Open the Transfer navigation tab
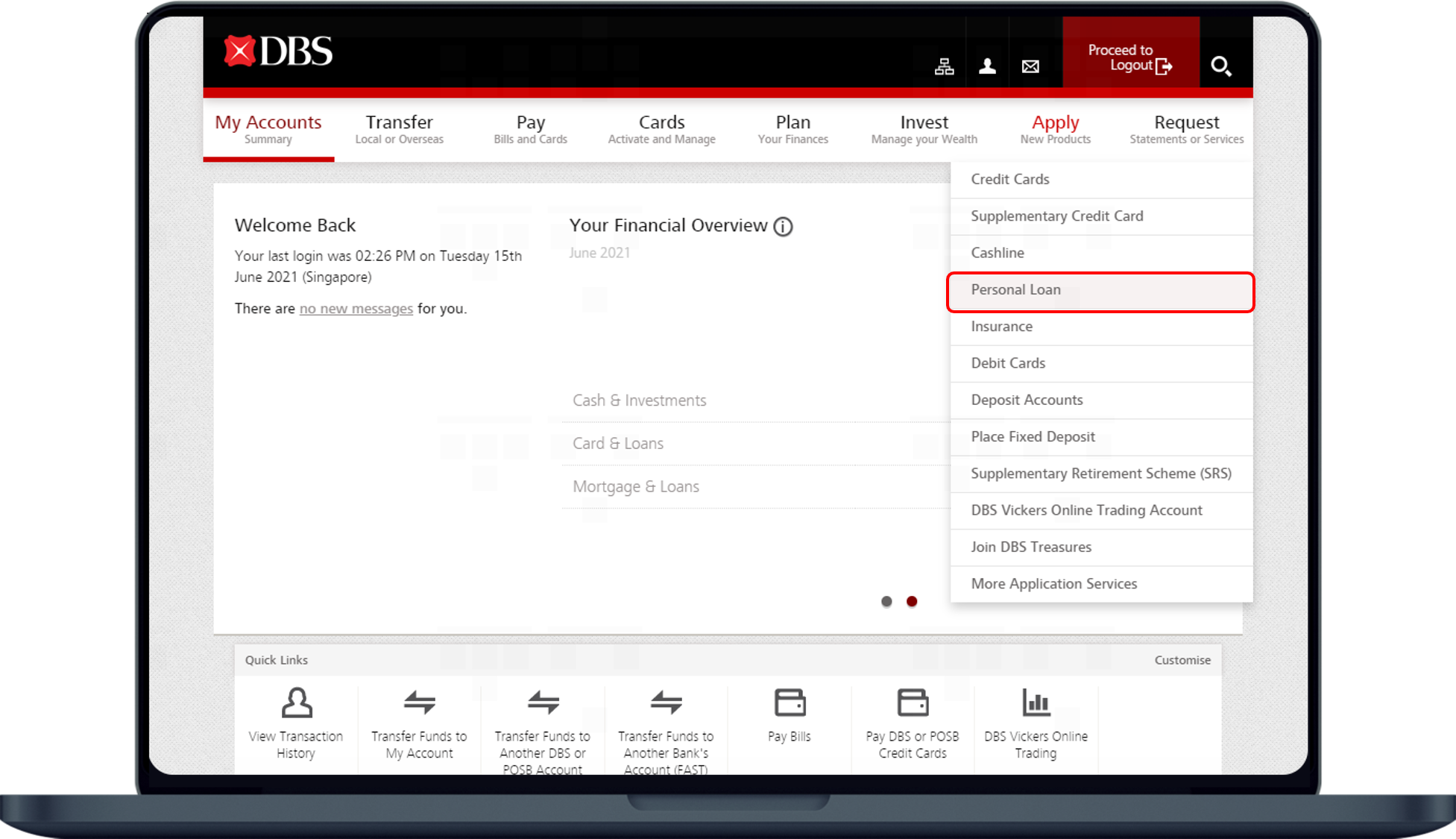This screenshot has height=839, width=1456. click(x=399, y=128)
